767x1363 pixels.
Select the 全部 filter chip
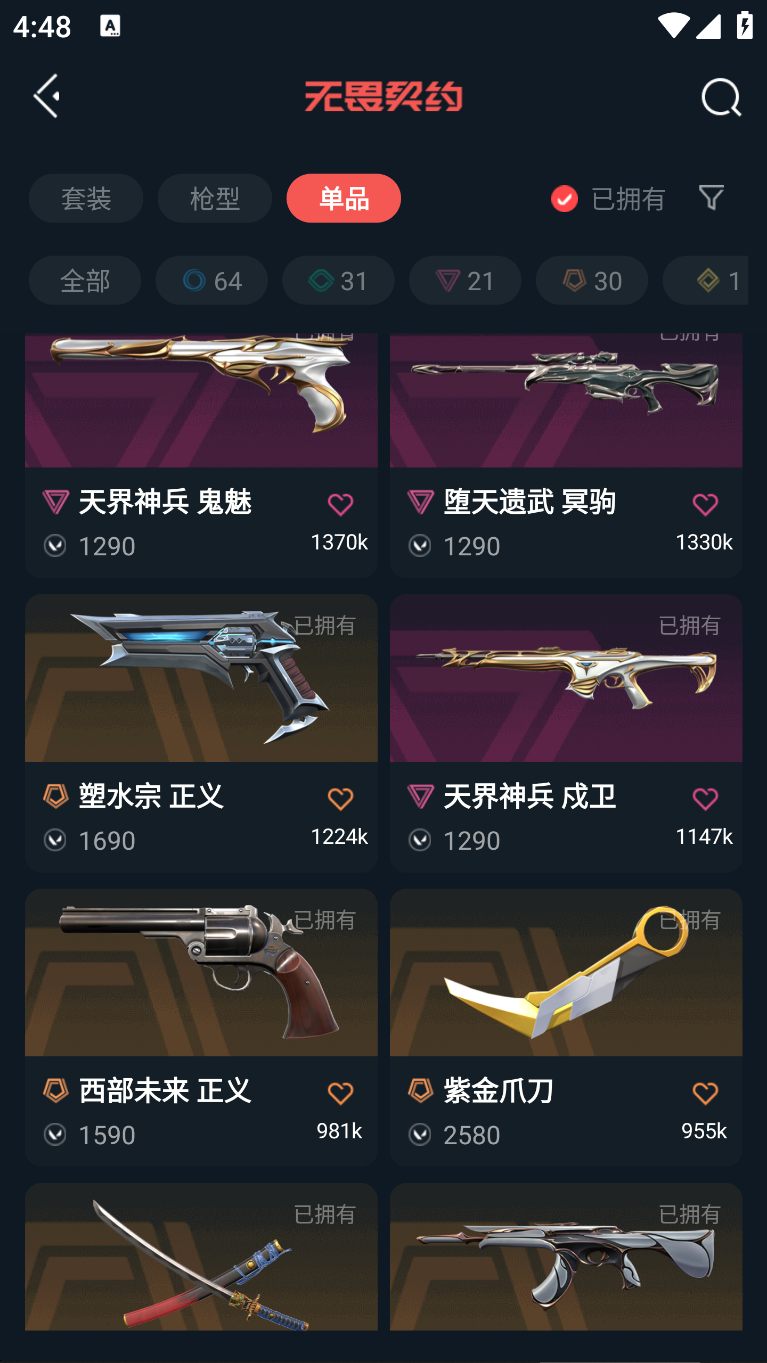point(85,280)
